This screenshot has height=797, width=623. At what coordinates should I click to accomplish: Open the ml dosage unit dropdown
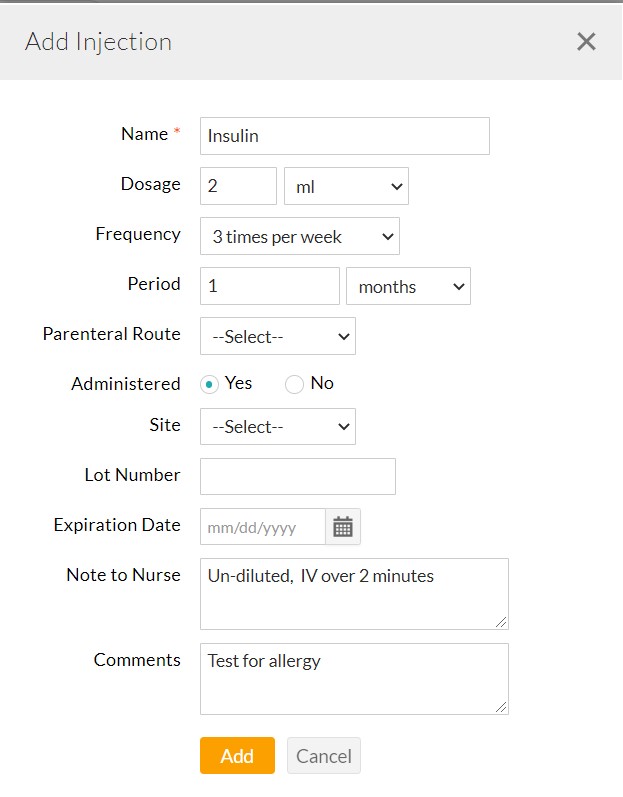tap(346, 186)
